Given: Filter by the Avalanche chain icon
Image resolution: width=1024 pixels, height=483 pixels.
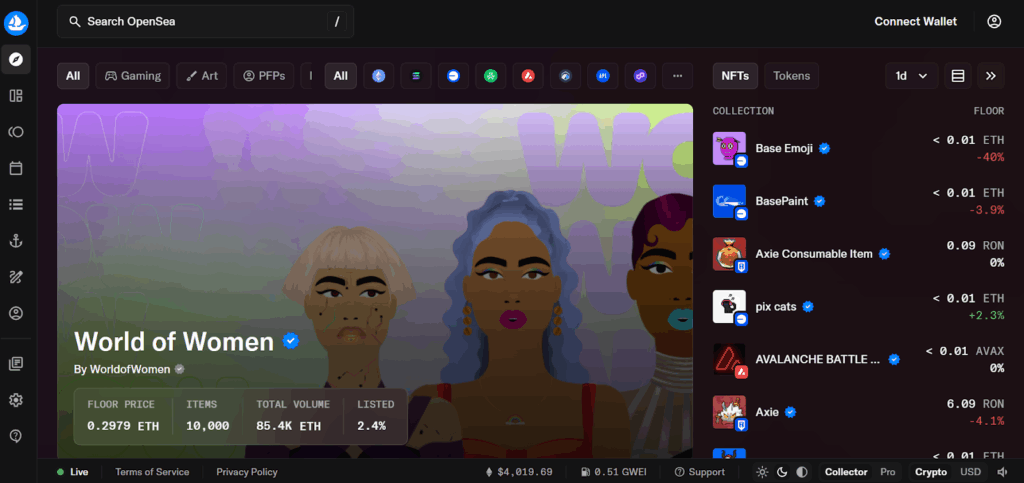Looking at the screenshot, I should [527, 75].
